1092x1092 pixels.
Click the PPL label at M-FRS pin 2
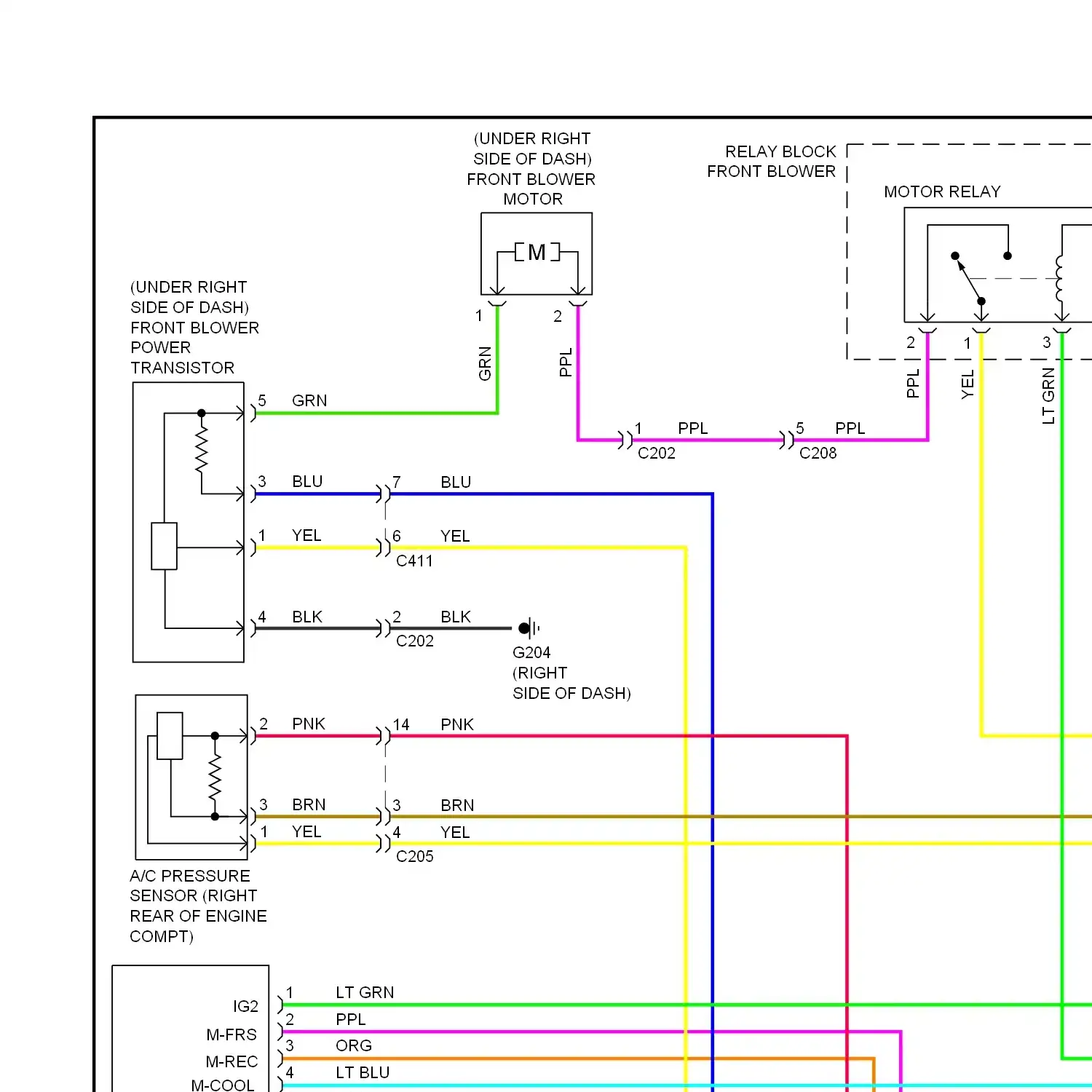pyautogui.click(x=351, y=1019)
